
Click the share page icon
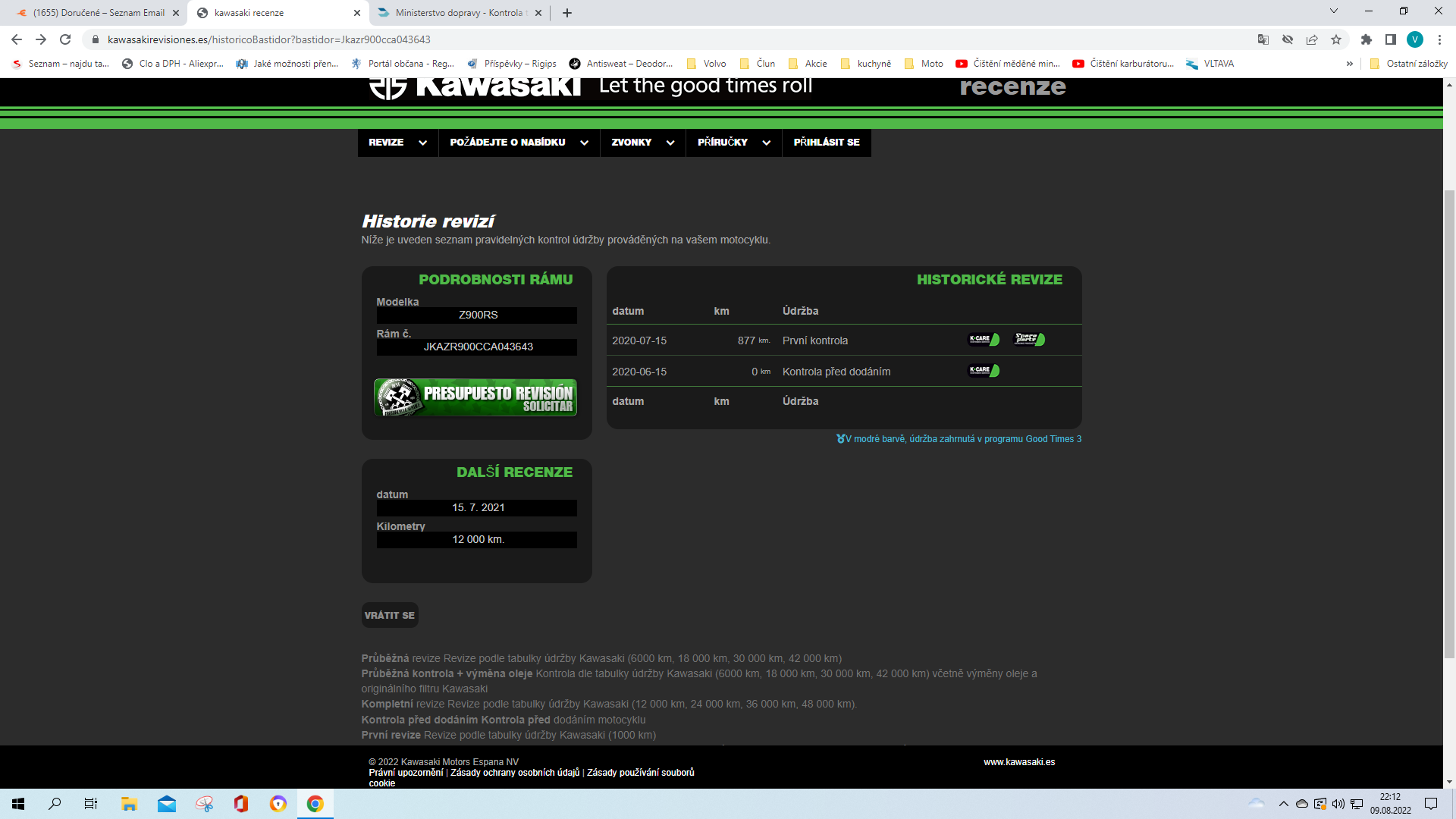point(1312,39)
